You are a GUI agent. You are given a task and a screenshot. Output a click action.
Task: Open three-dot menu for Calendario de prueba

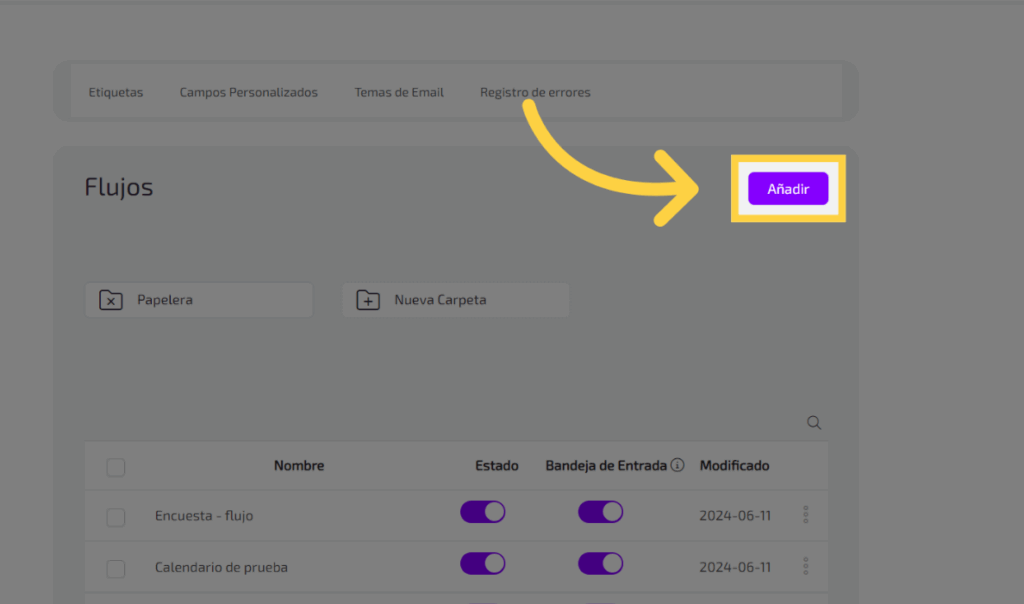coord(806,567)
